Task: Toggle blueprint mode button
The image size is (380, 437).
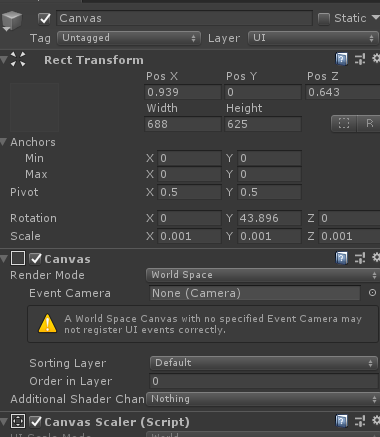Action: (344, 124)
